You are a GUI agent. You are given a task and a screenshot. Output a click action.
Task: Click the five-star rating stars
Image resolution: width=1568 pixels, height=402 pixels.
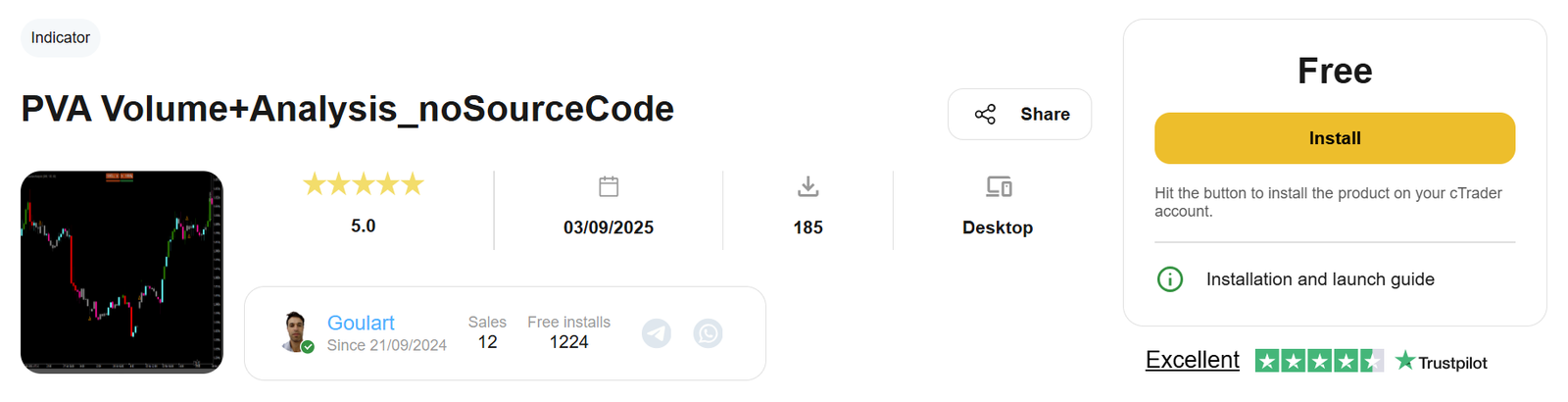(364, 184)
